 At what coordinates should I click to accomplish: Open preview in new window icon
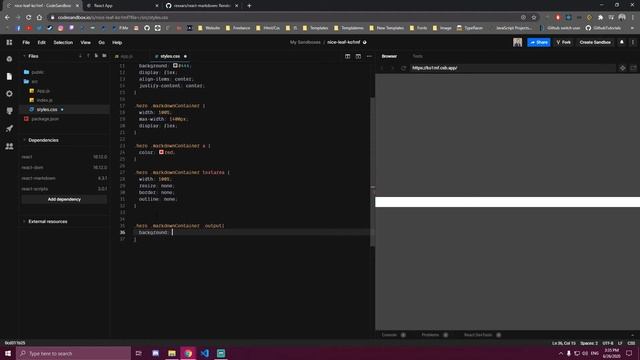point(633,68)
